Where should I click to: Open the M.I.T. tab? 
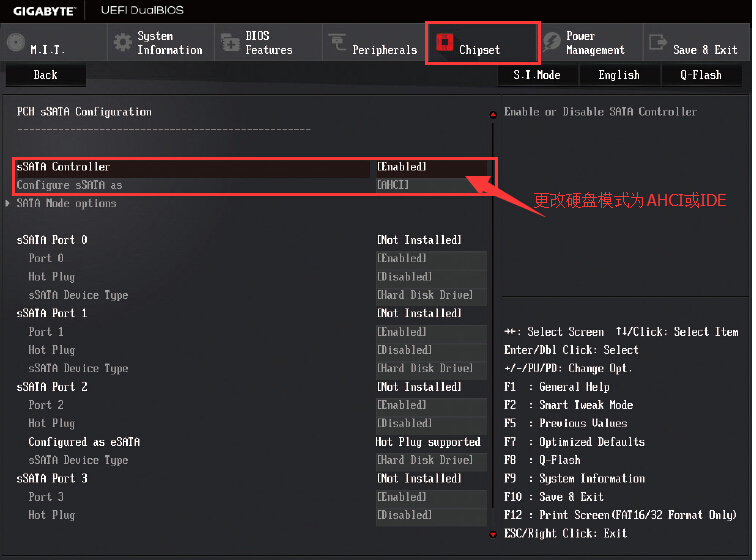coord(54,42)
